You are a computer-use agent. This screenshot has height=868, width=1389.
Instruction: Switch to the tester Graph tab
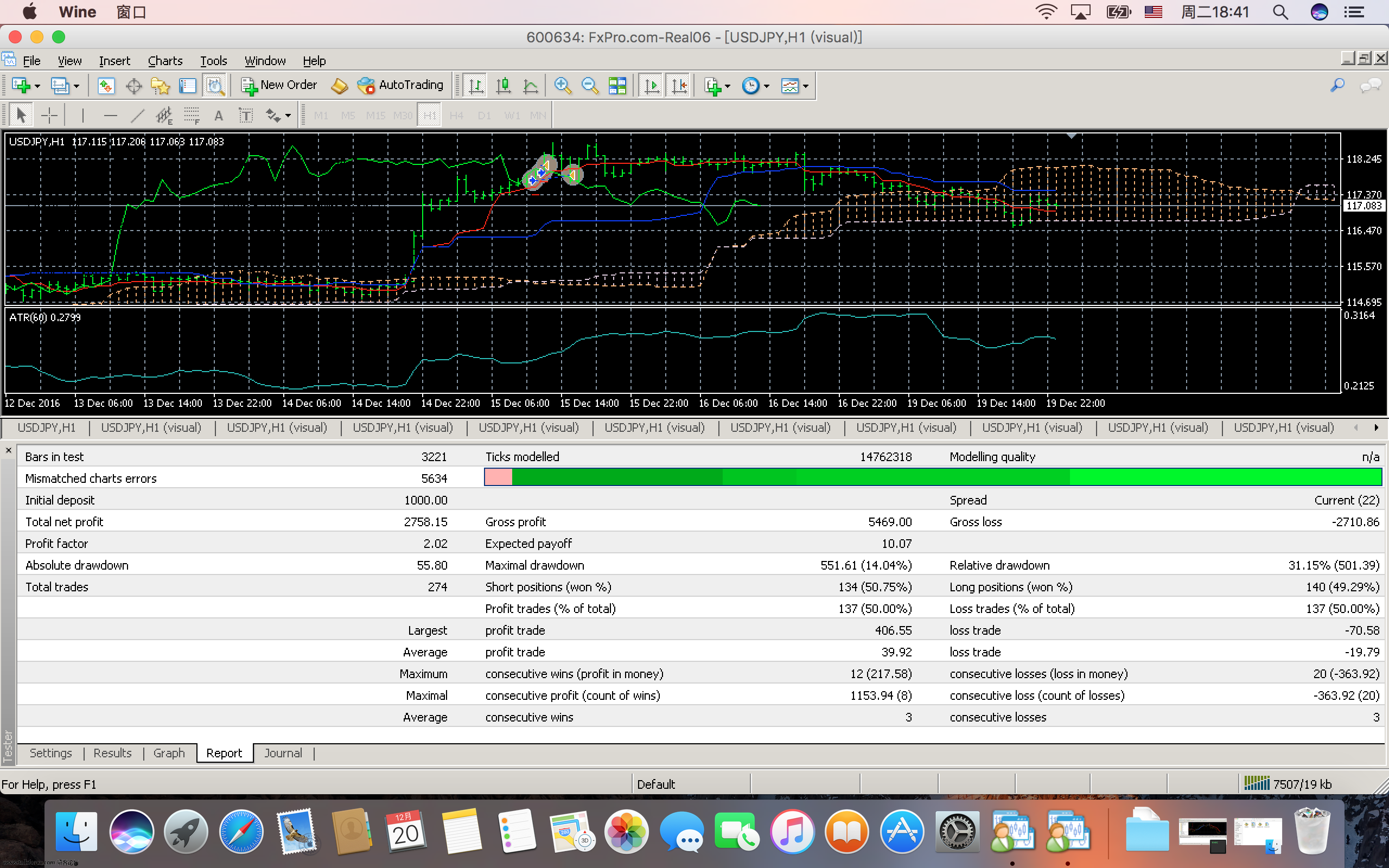169,753
